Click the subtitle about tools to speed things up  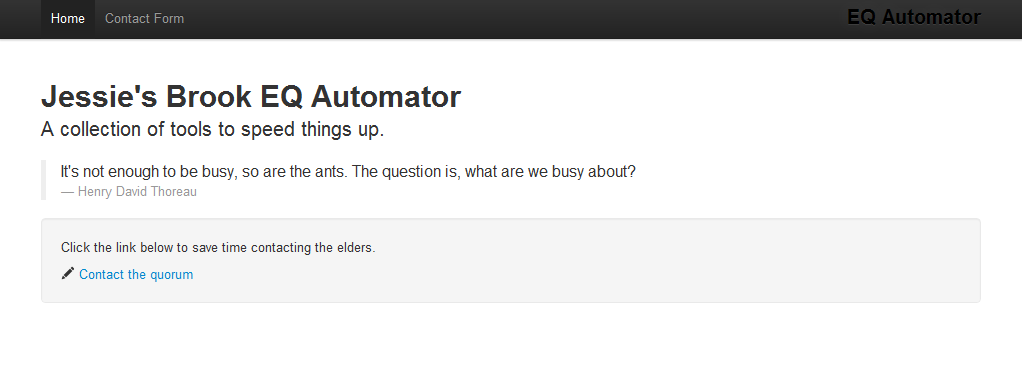(212, 130)
